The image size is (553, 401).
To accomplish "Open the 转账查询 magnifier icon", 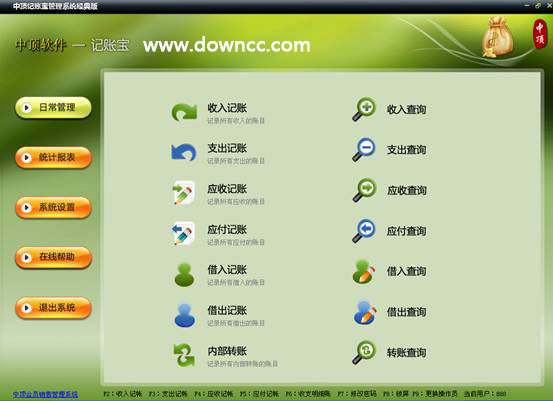I will click(x=364, y=352).
